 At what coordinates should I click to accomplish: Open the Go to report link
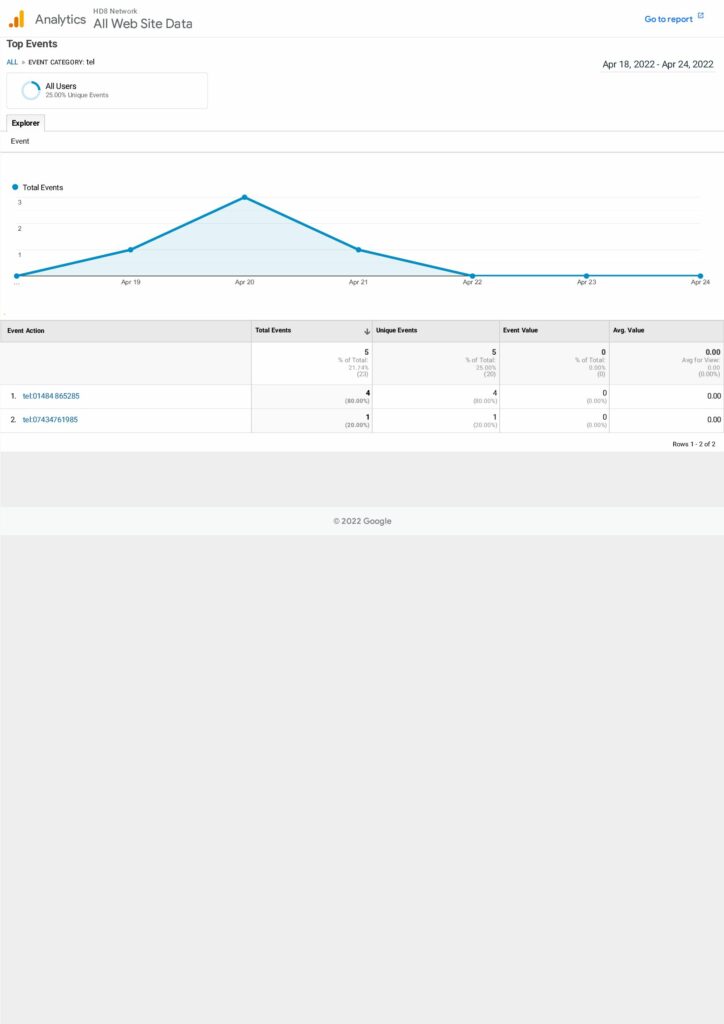[667, 19]
